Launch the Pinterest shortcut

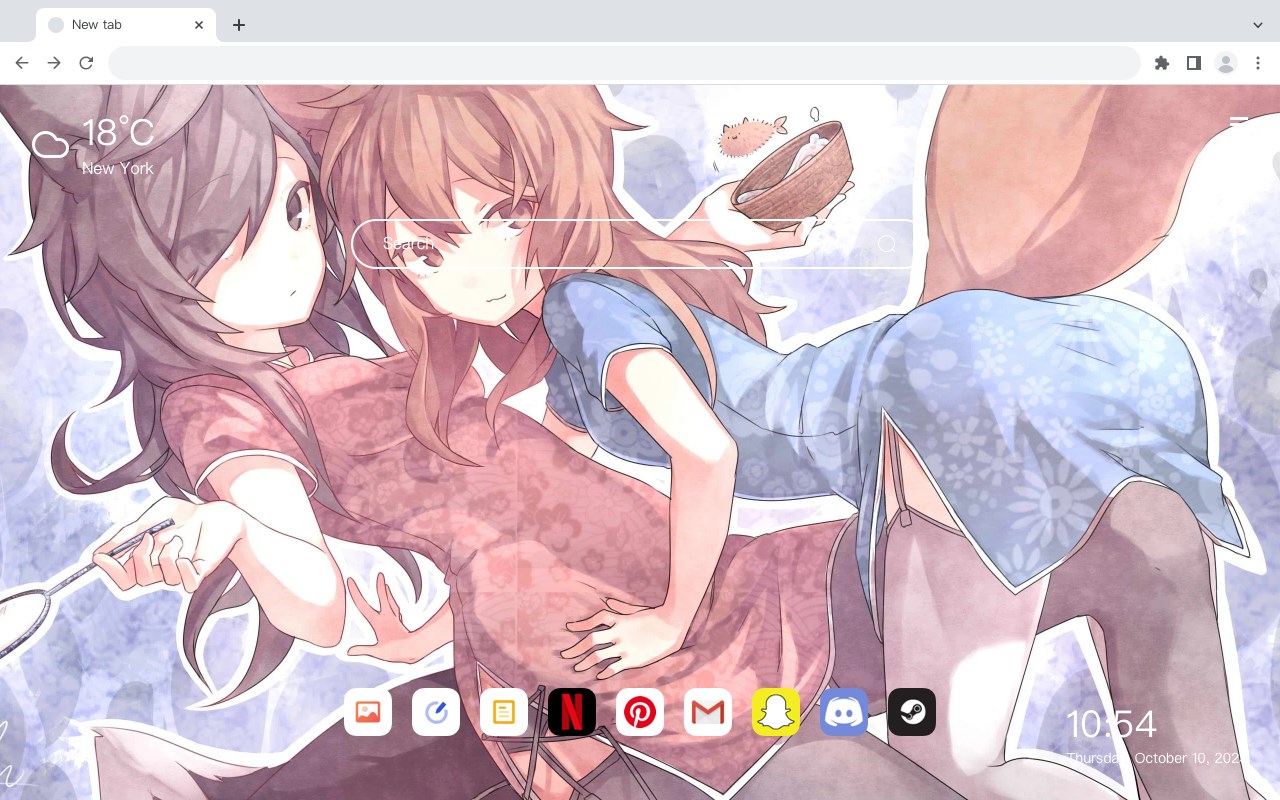pyautogui.click(x=640, y=712)
